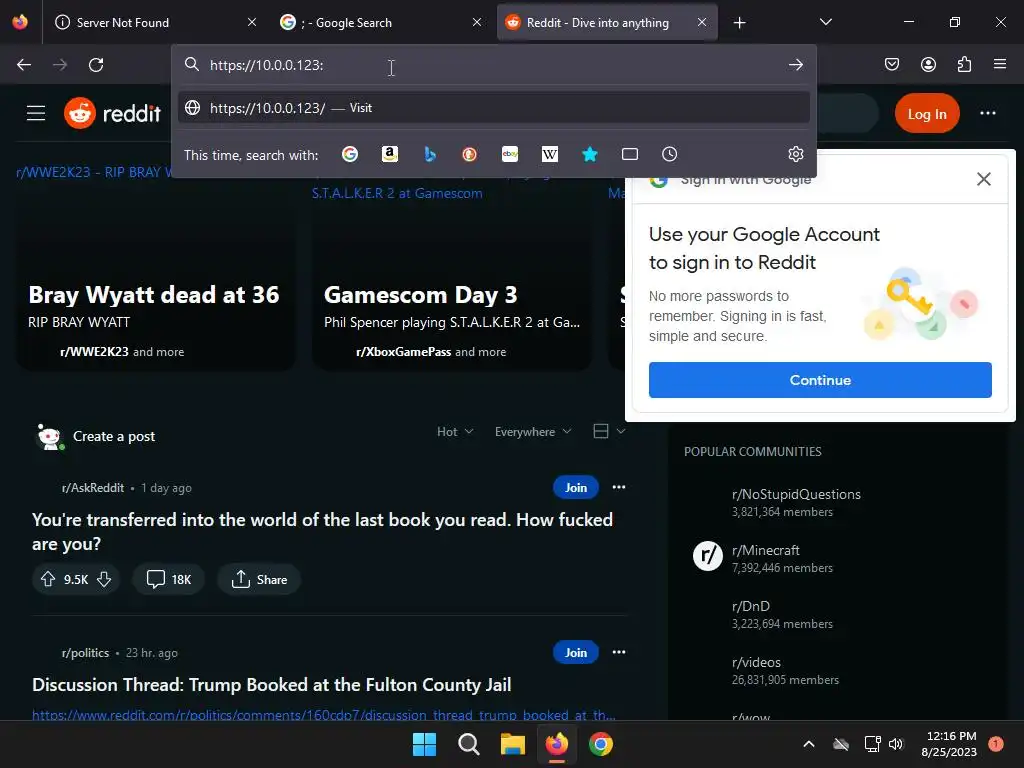1024x768 pixels.
Task: Open r/videos community link
Action: [x=756, y=662]
